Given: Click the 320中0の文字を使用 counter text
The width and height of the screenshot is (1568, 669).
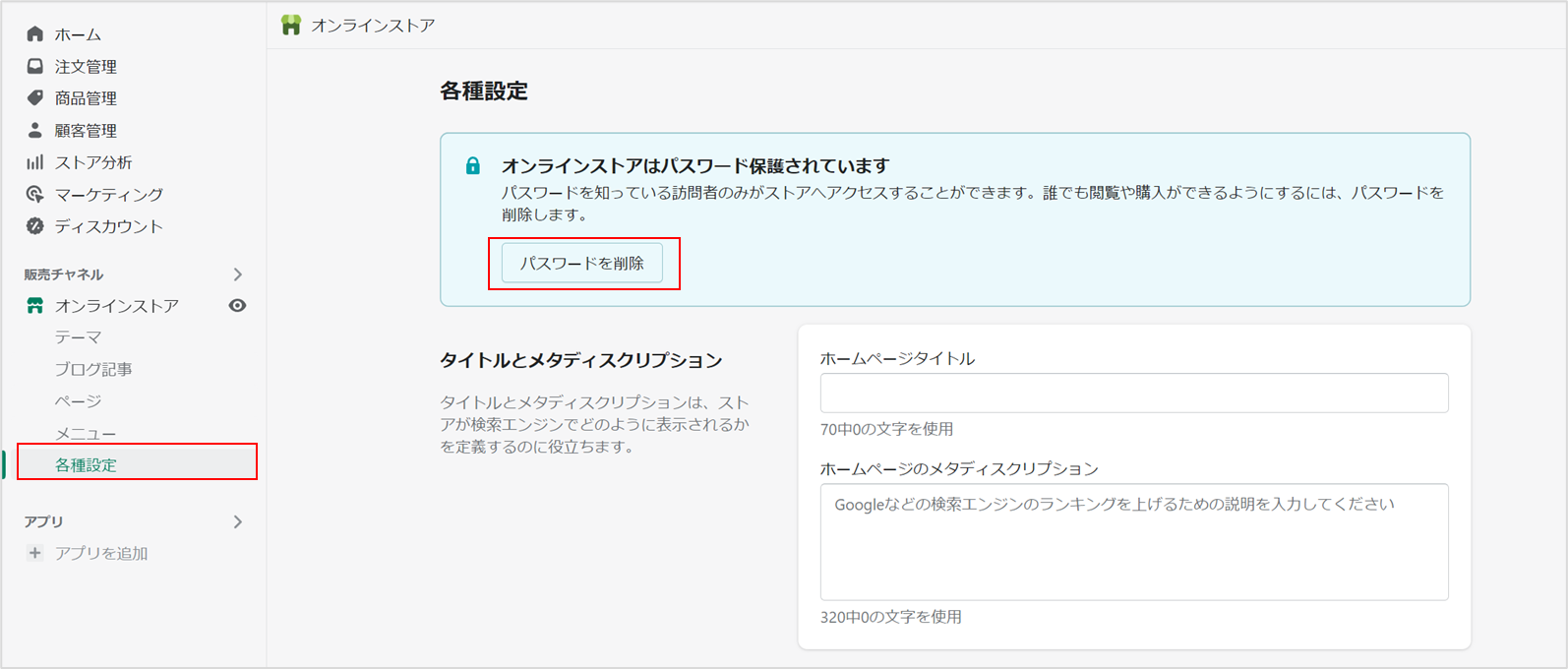Looking at the screenshot, I should [x=891, y=617].
